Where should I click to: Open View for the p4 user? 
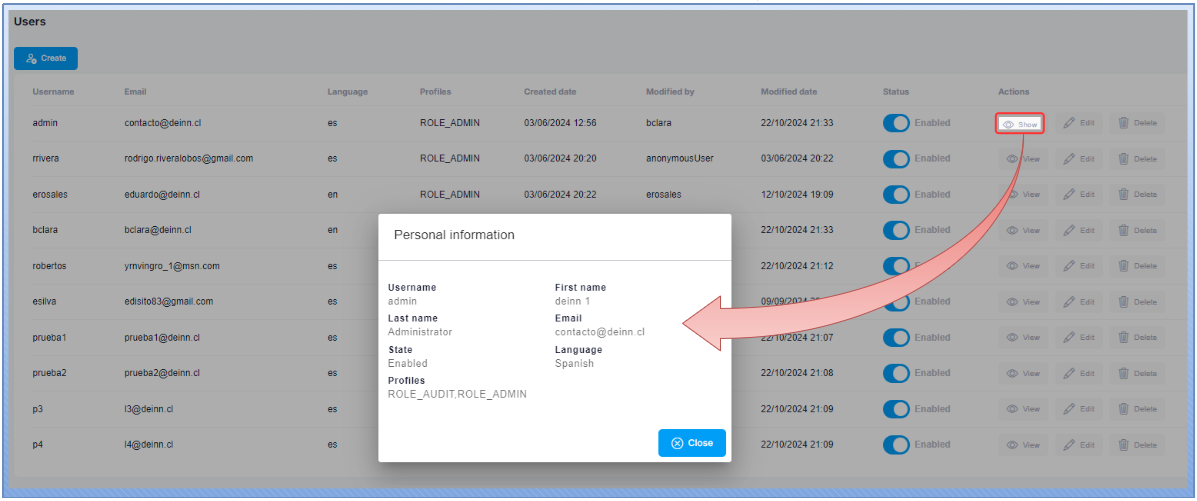point(1022,445)
